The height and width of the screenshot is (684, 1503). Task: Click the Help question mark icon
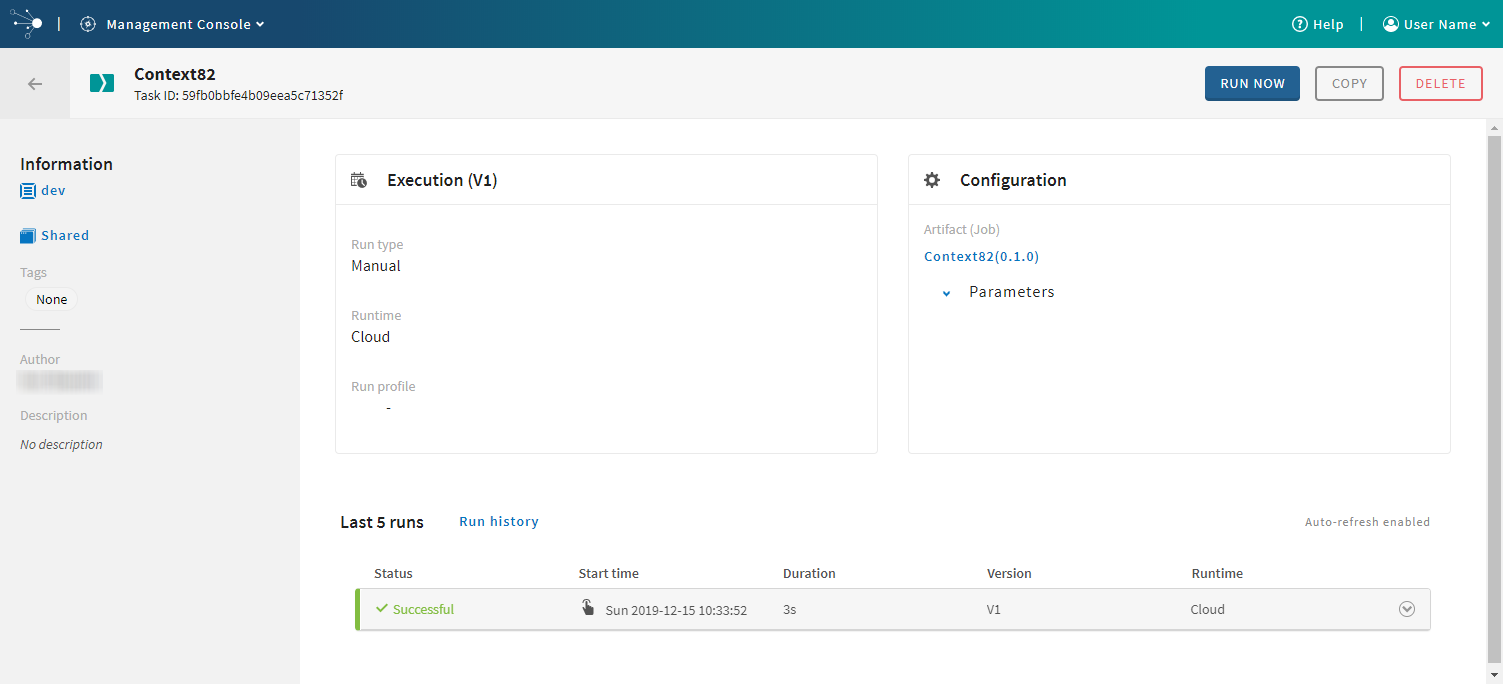pyautogui.click(x=1300, y=24)
